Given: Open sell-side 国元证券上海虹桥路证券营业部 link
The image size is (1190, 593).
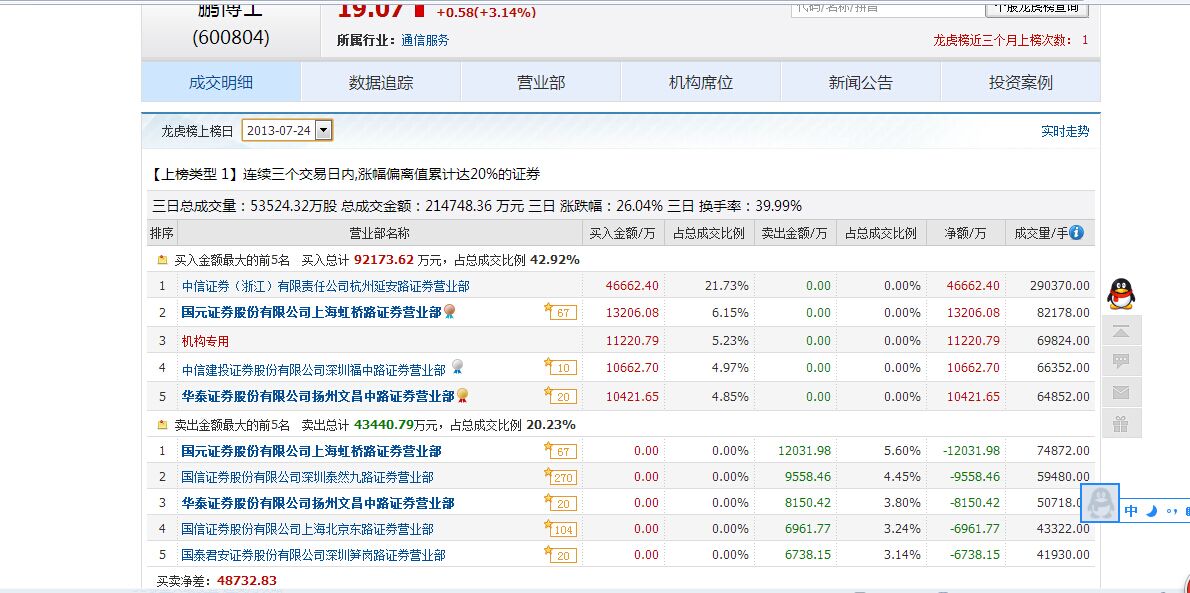Looking at the screenshot, I should (x=311, y=451).
